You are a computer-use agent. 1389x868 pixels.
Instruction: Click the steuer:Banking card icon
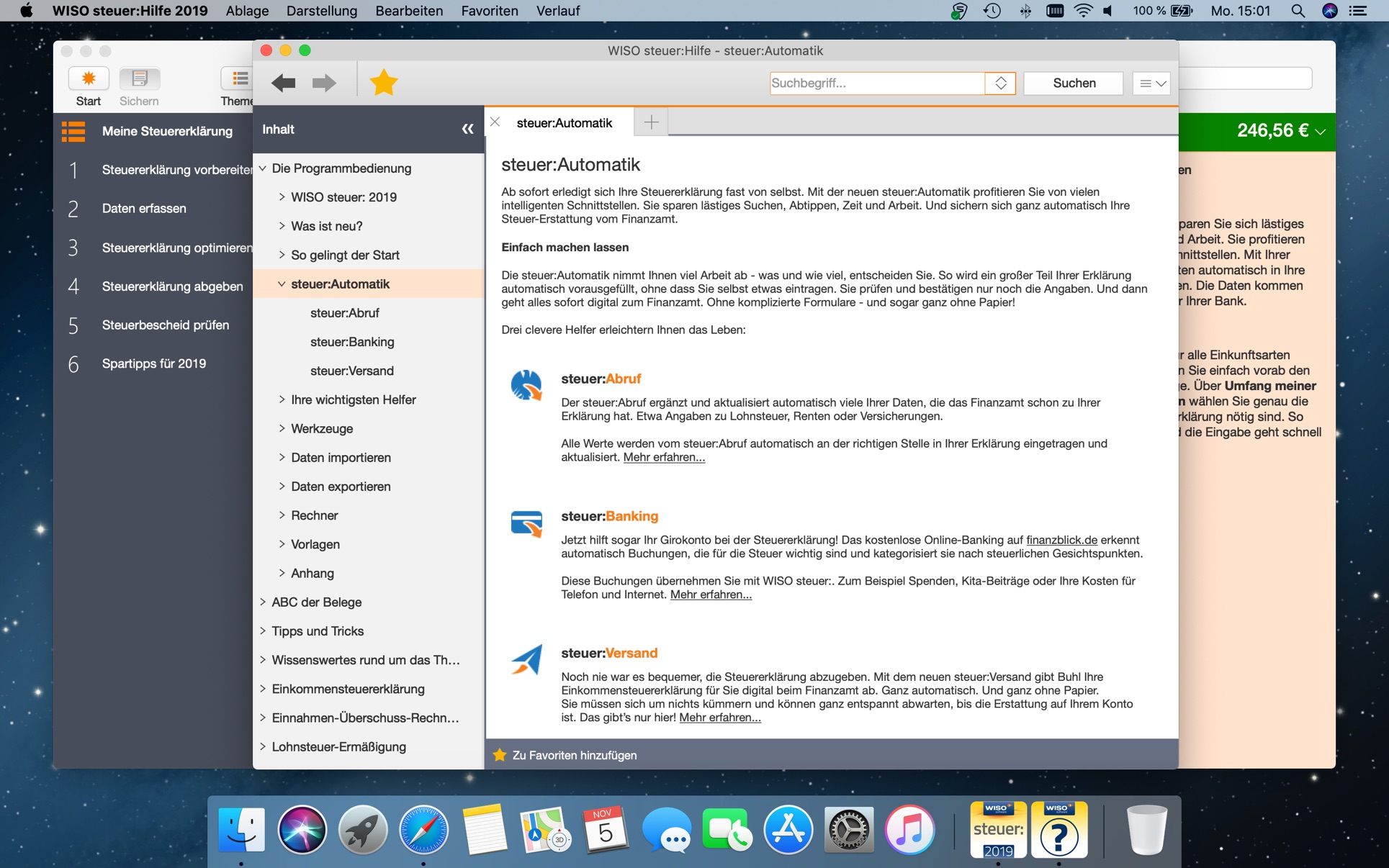[x=526, y=523]
